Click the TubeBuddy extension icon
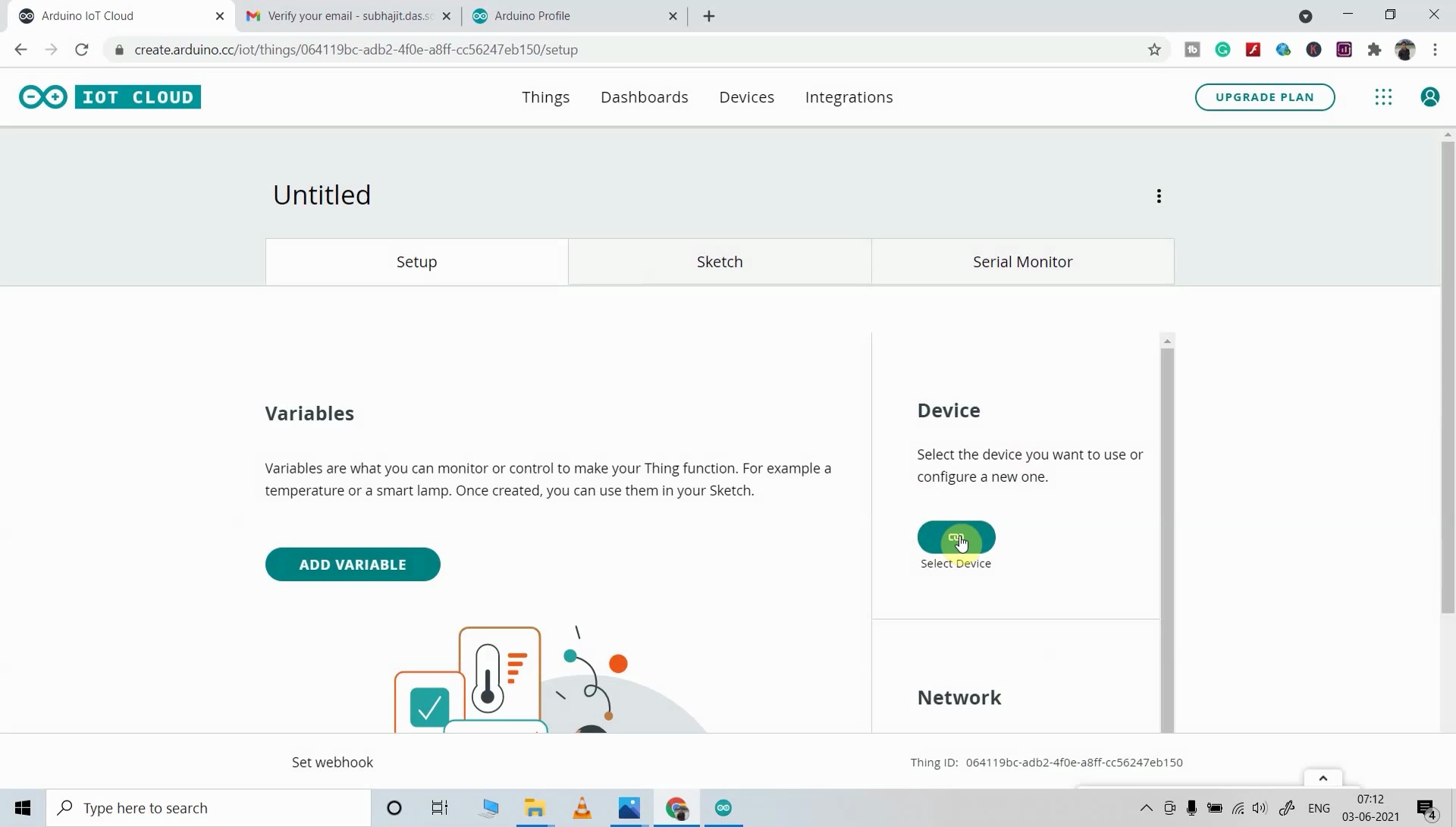Screen dimensions: 1456x827 1193,49
